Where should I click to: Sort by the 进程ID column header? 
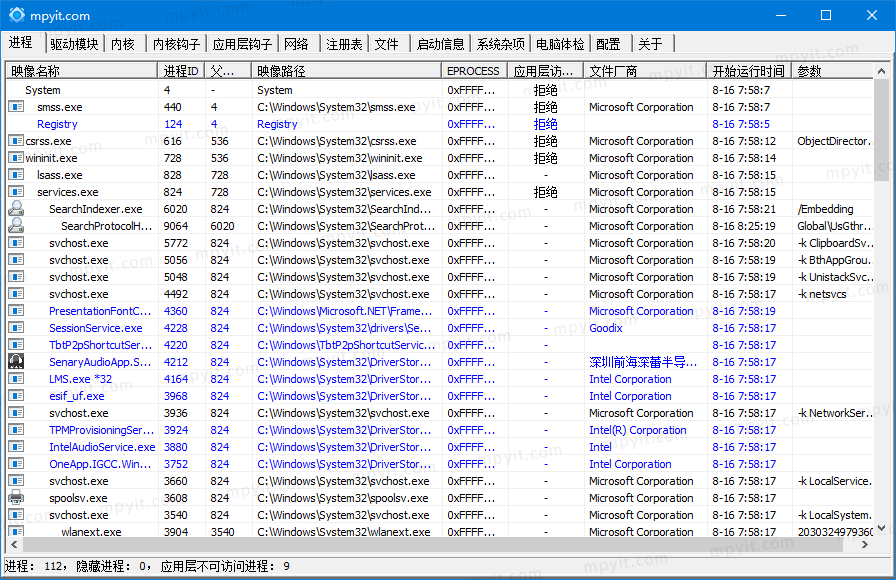pos(181,71)
